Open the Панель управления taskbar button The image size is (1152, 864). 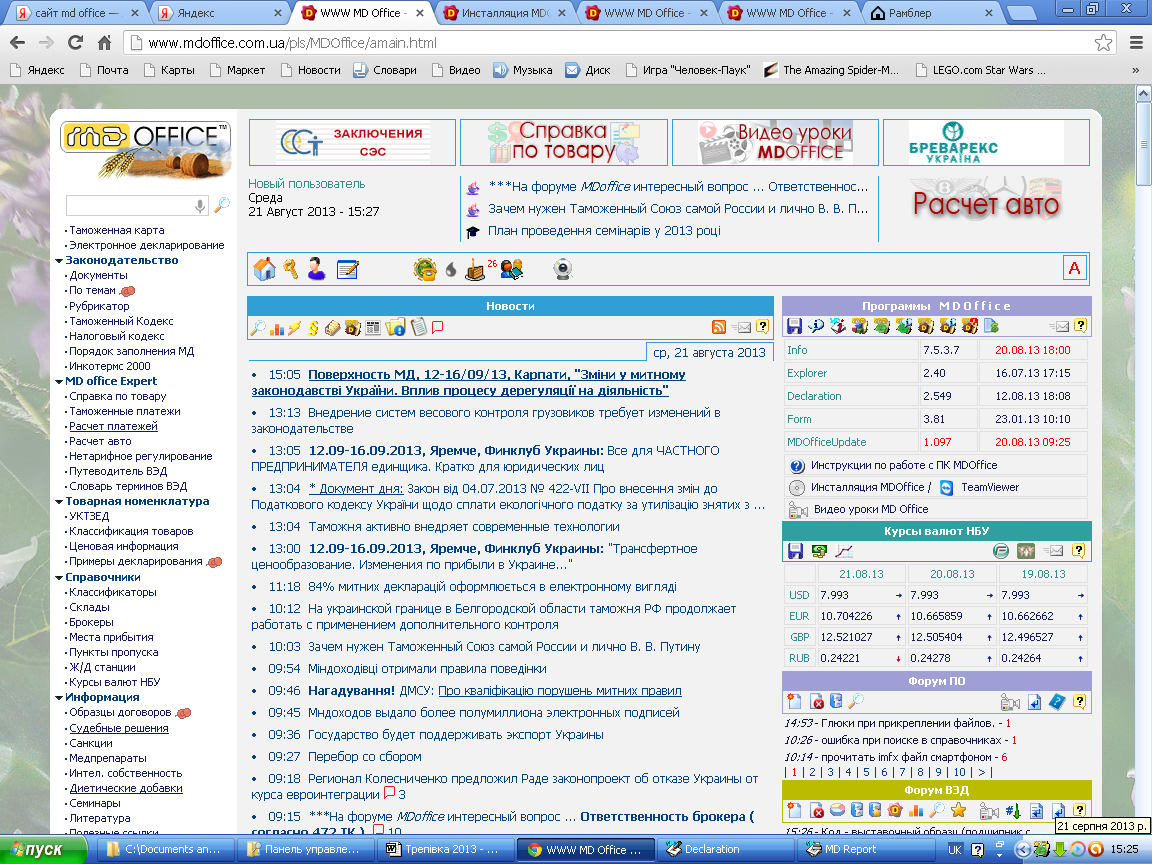(x=306, y=849)
